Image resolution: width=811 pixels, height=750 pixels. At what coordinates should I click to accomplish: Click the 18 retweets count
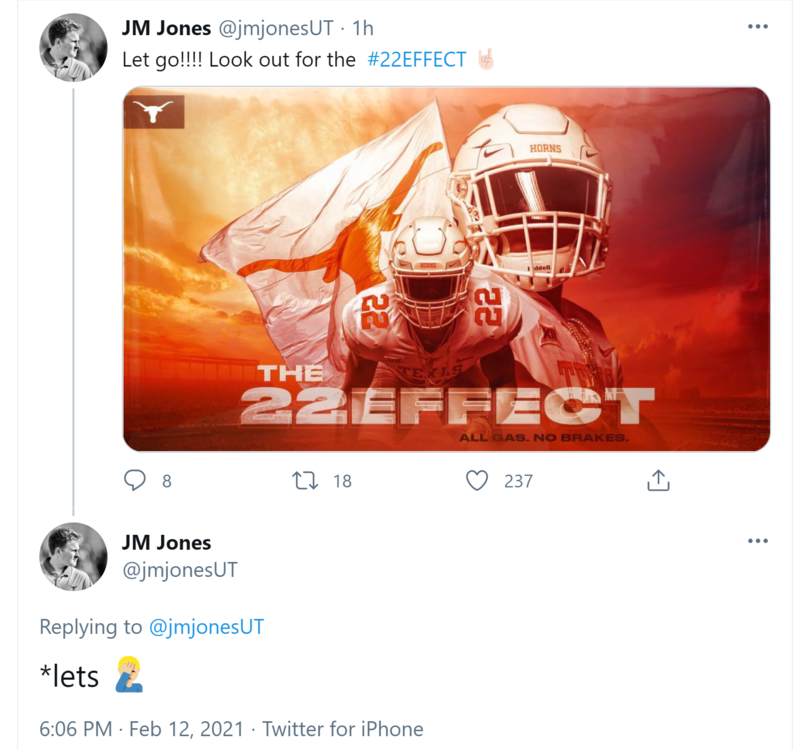[x=342, y=481]
